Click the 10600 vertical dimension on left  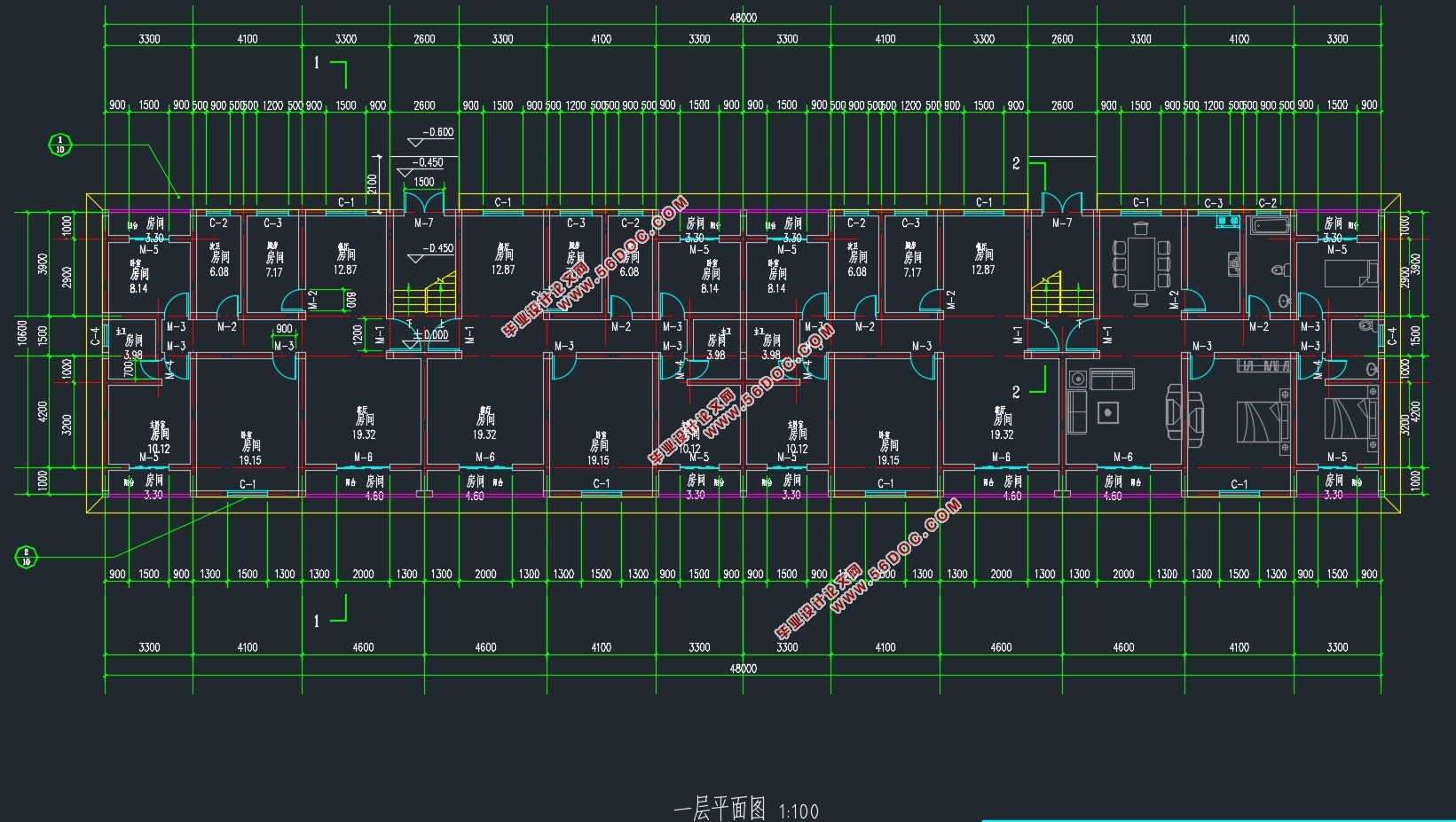click(x=22, y=335)
